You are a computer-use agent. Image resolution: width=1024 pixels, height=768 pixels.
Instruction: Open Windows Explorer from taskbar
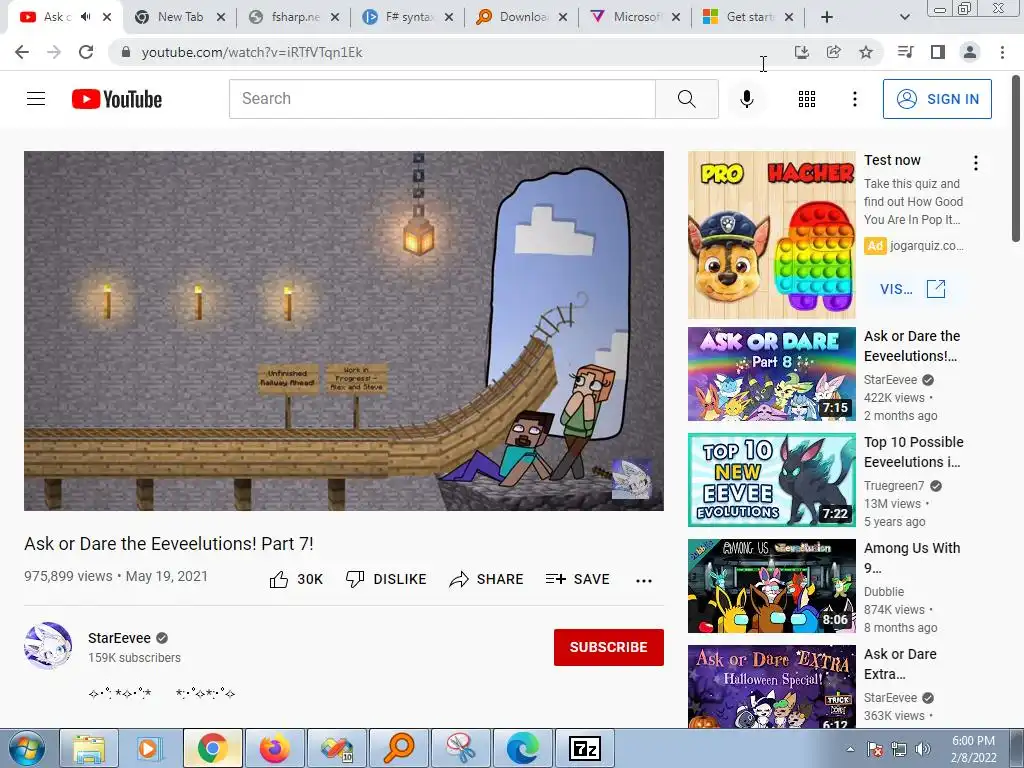click(89, 748)
